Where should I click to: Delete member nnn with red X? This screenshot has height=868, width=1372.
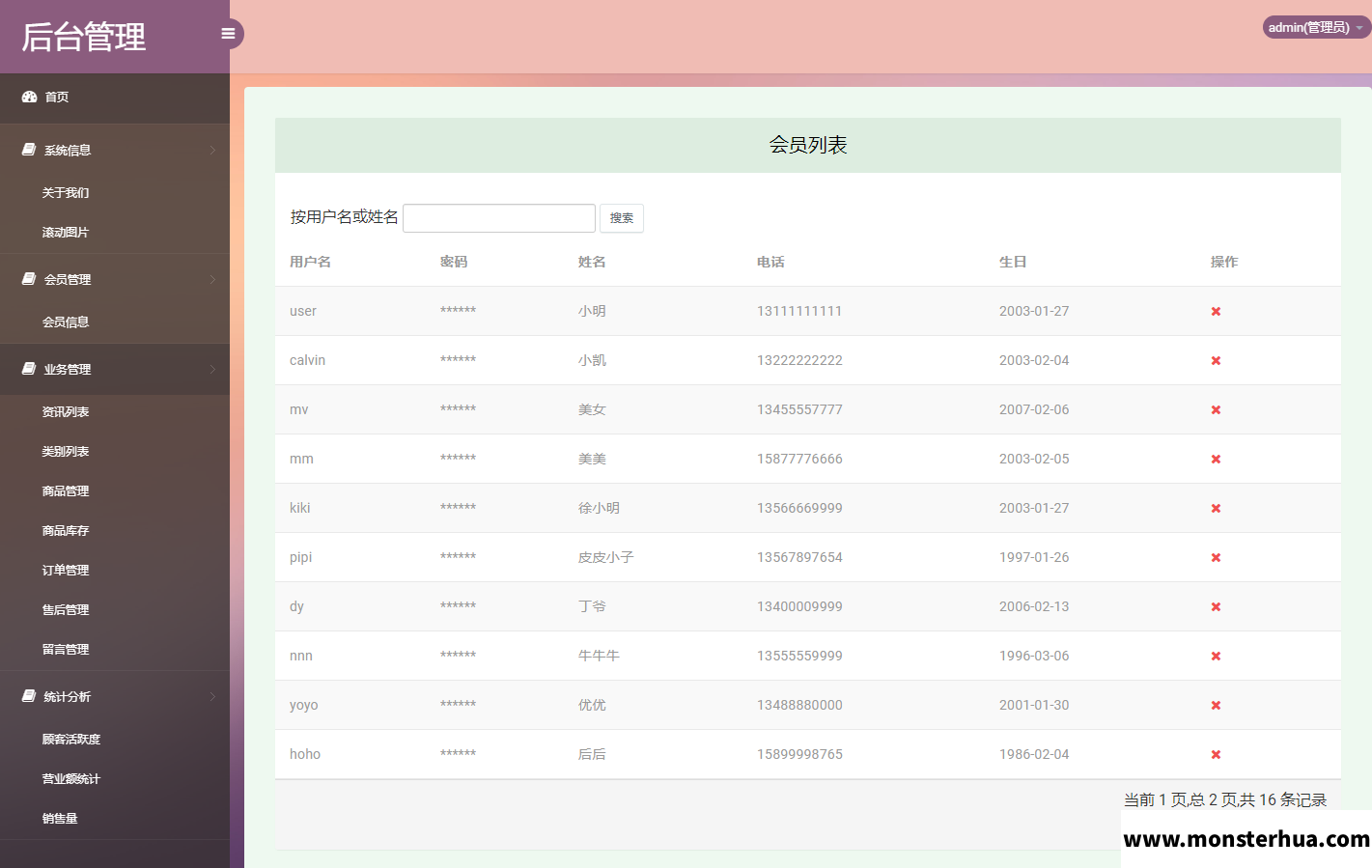tap(1216, 656)
